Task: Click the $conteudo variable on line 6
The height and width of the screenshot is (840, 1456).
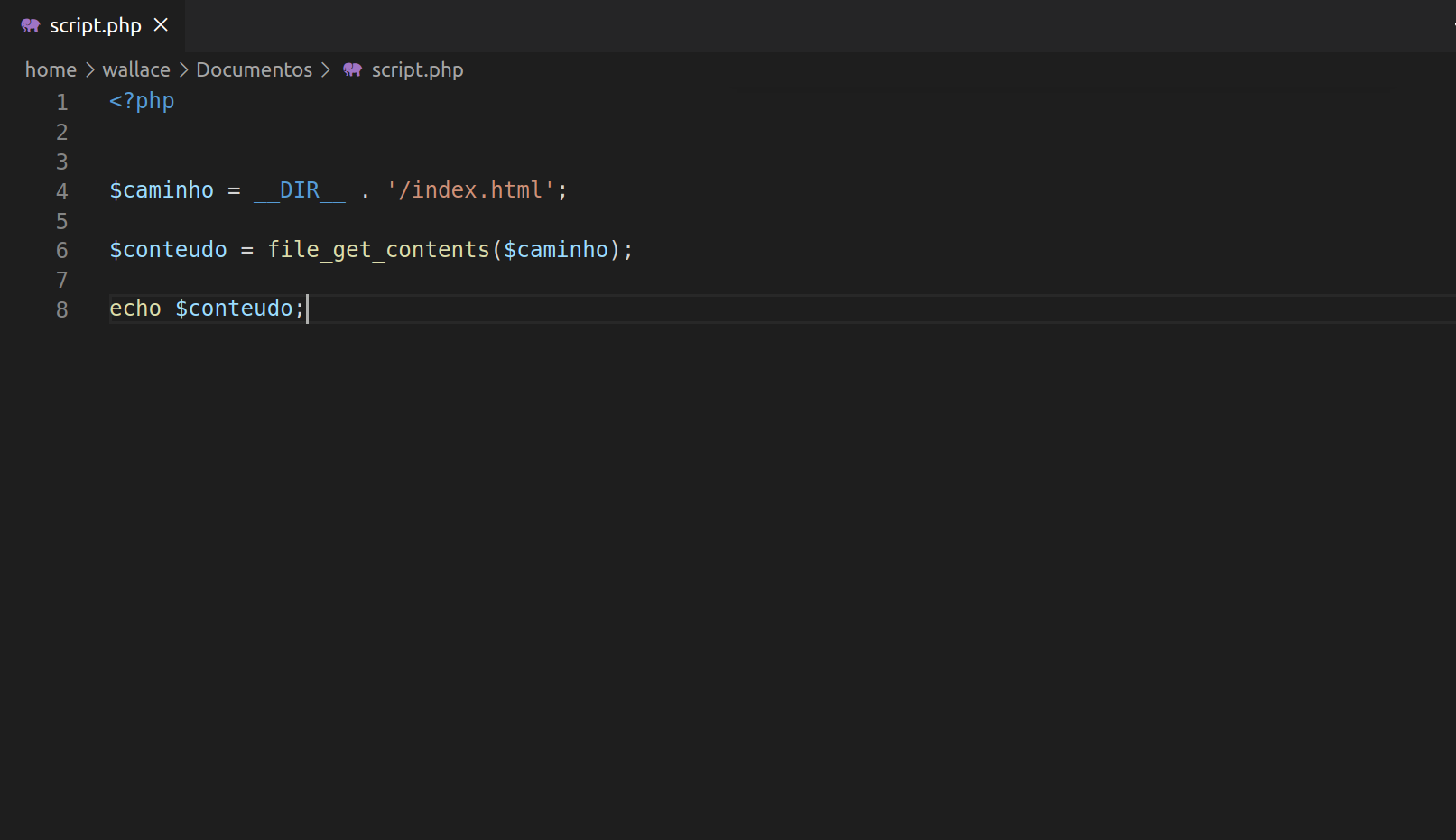Action: pos(168,250)
